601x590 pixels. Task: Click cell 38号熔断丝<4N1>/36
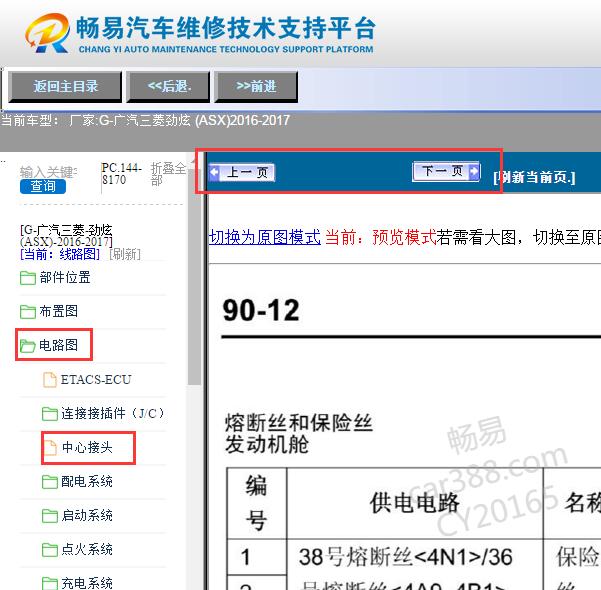(x=406, y=557)
